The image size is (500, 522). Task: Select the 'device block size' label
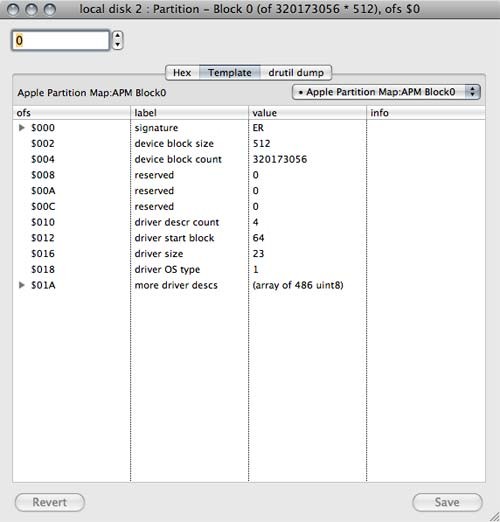coord(174,144)
